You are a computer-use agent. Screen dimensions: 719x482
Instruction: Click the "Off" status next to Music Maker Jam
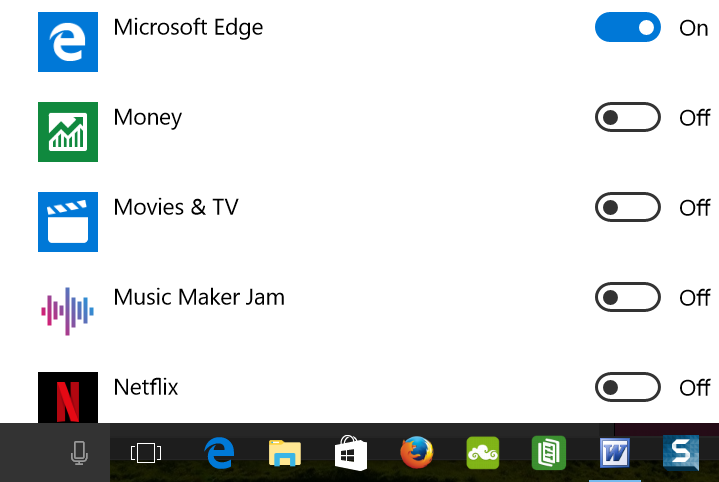coord(695,298)
